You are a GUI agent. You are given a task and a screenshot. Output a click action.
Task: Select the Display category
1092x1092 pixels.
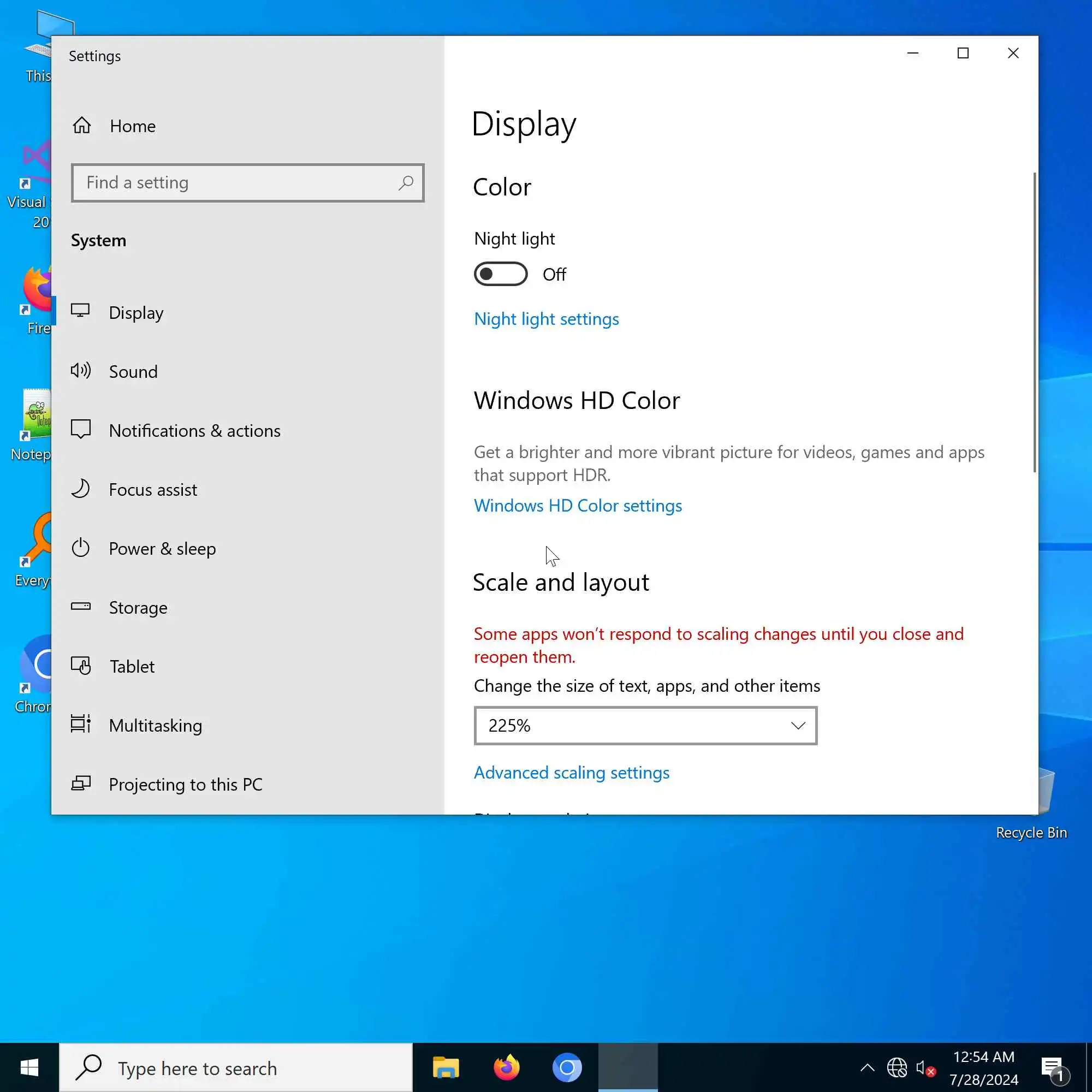click(x=135, y=312)
